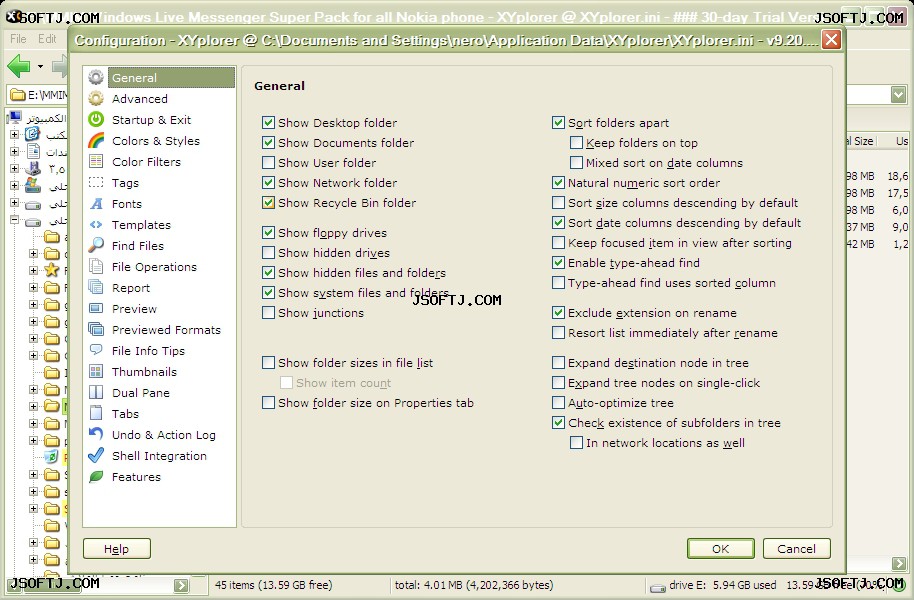This screenshot has width=914, height=600.
Task: Click the File Info Tips speech-bubble icon
Action: 96,350
